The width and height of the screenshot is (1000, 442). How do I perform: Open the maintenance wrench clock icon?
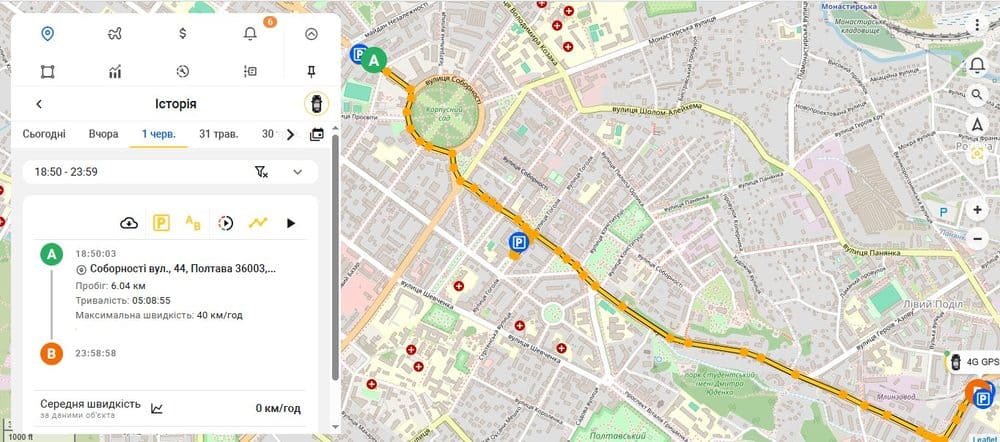[x=183, y=71]
